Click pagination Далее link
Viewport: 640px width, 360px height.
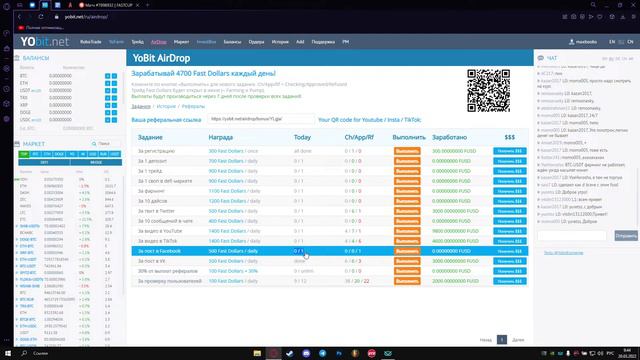[x=518, y=340]
